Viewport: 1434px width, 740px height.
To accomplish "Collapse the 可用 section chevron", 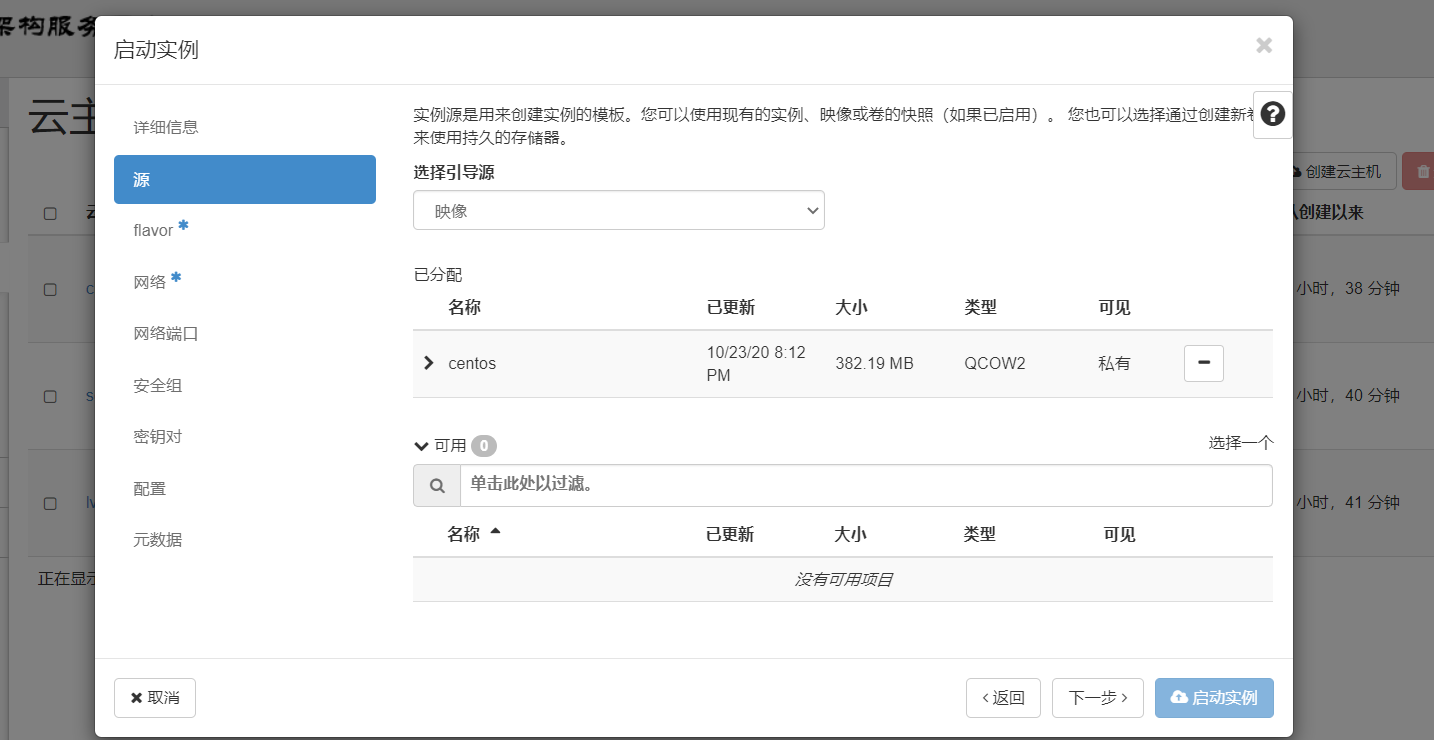I will click(x=421, y=446).
